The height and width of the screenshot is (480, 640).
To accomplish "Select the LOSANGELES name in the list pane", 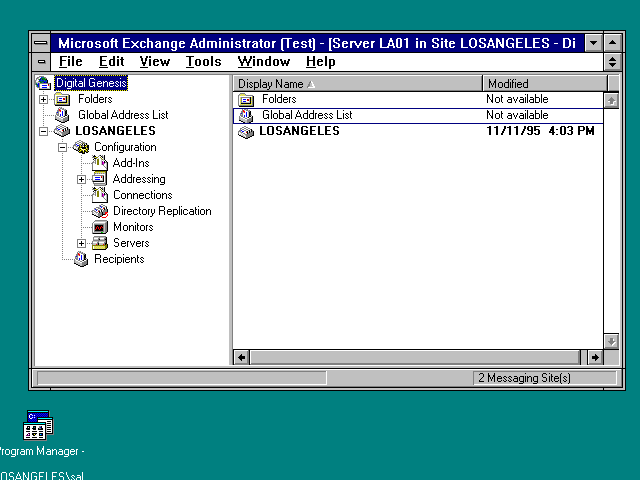I will 299,131.
